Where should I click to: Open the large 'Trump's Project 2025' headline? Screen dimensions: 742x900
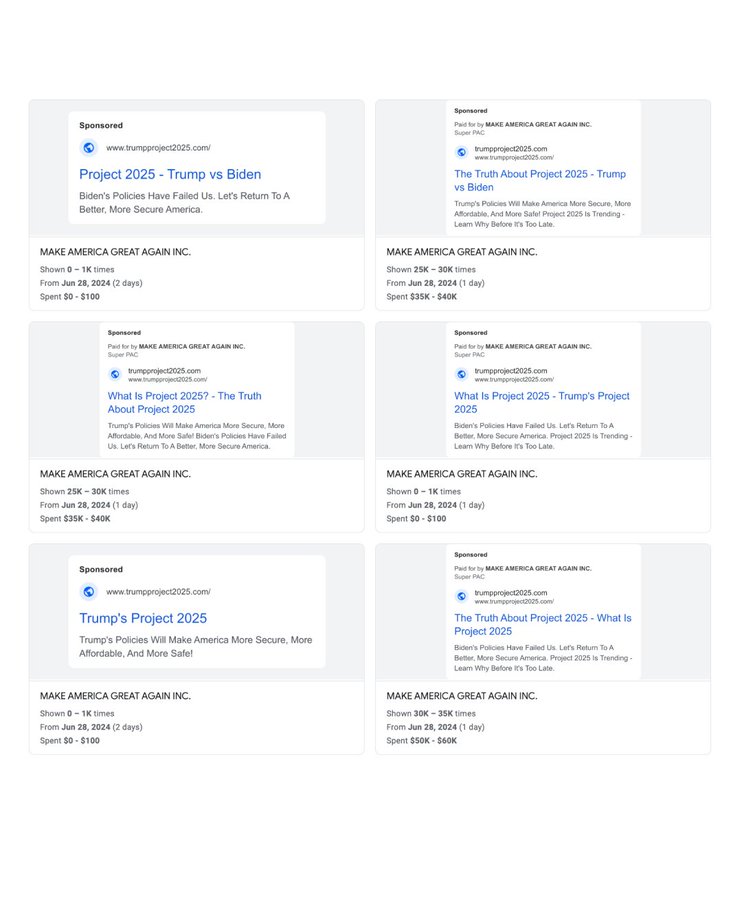pos(143,618)
